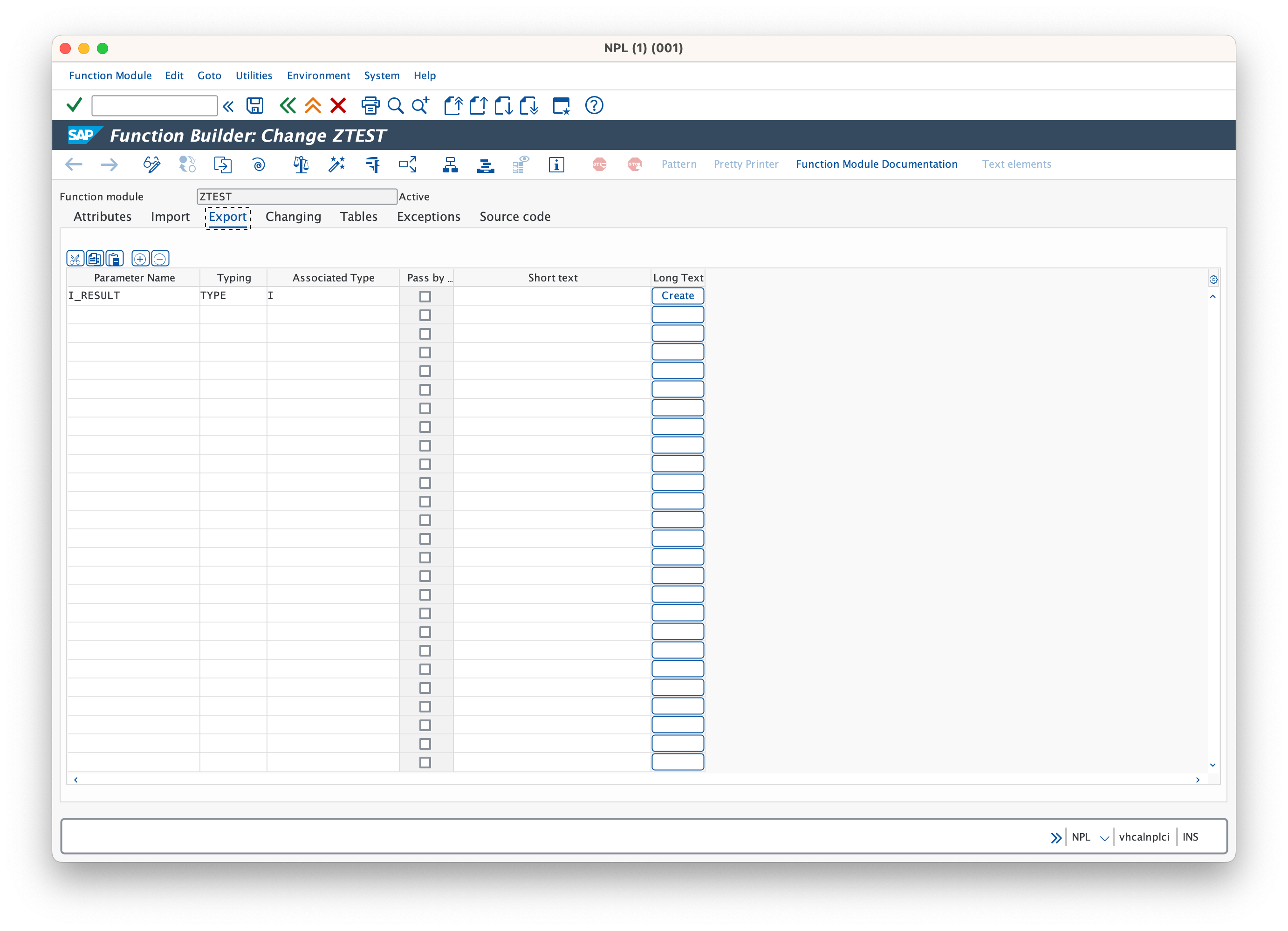Click the Find Next magnifier-plus icon
This screenshot has height=931, width=1288.
point(420,106)
